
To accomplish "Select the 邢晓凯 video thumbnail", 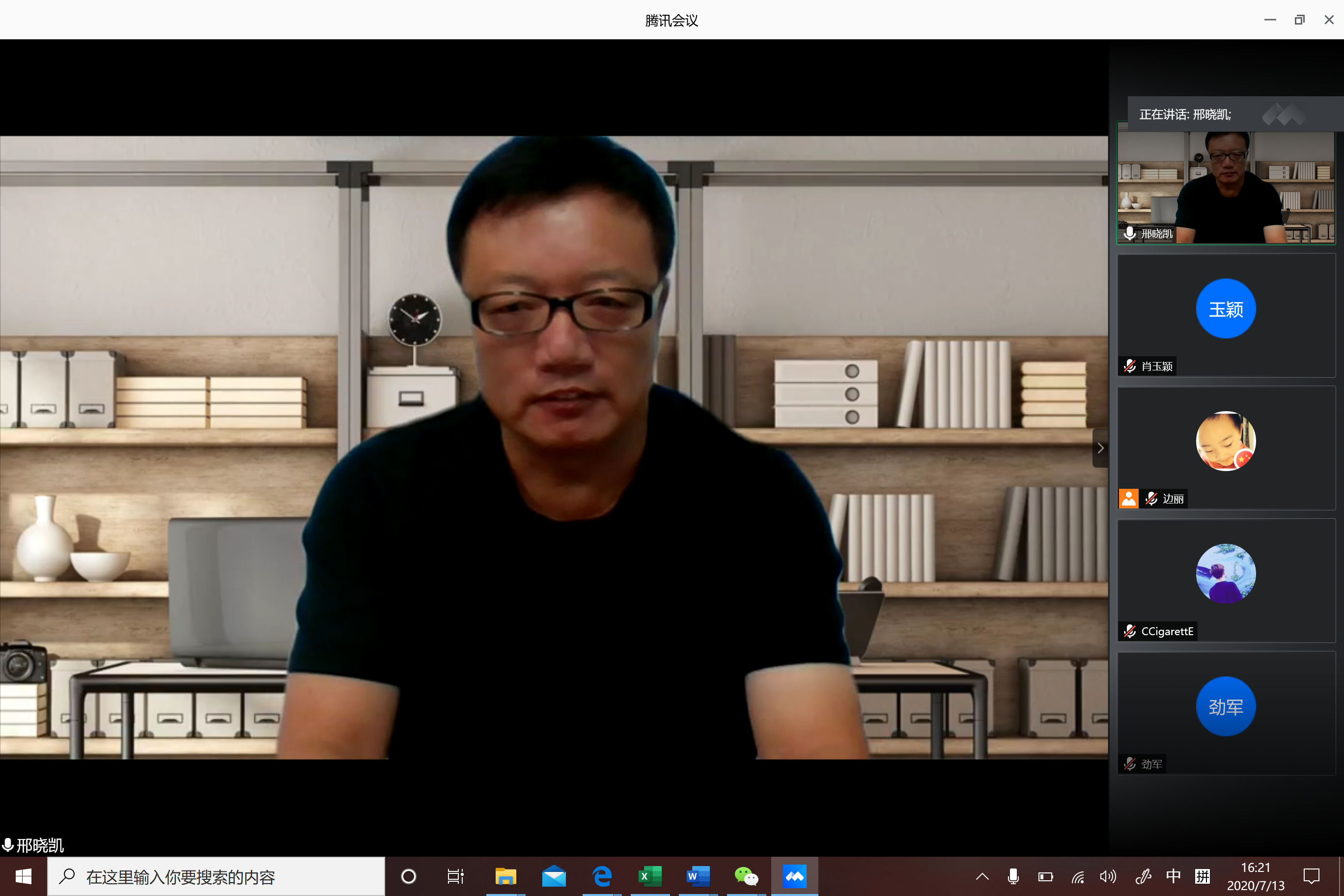I will [x=1226, y=188].
